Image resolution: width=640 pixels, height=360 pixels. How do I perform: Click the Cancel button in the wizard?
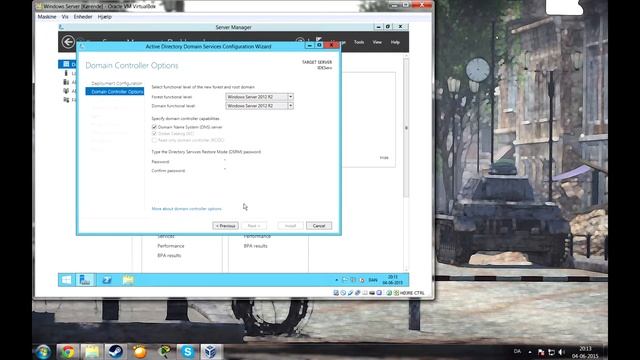[x=319, y=226]
